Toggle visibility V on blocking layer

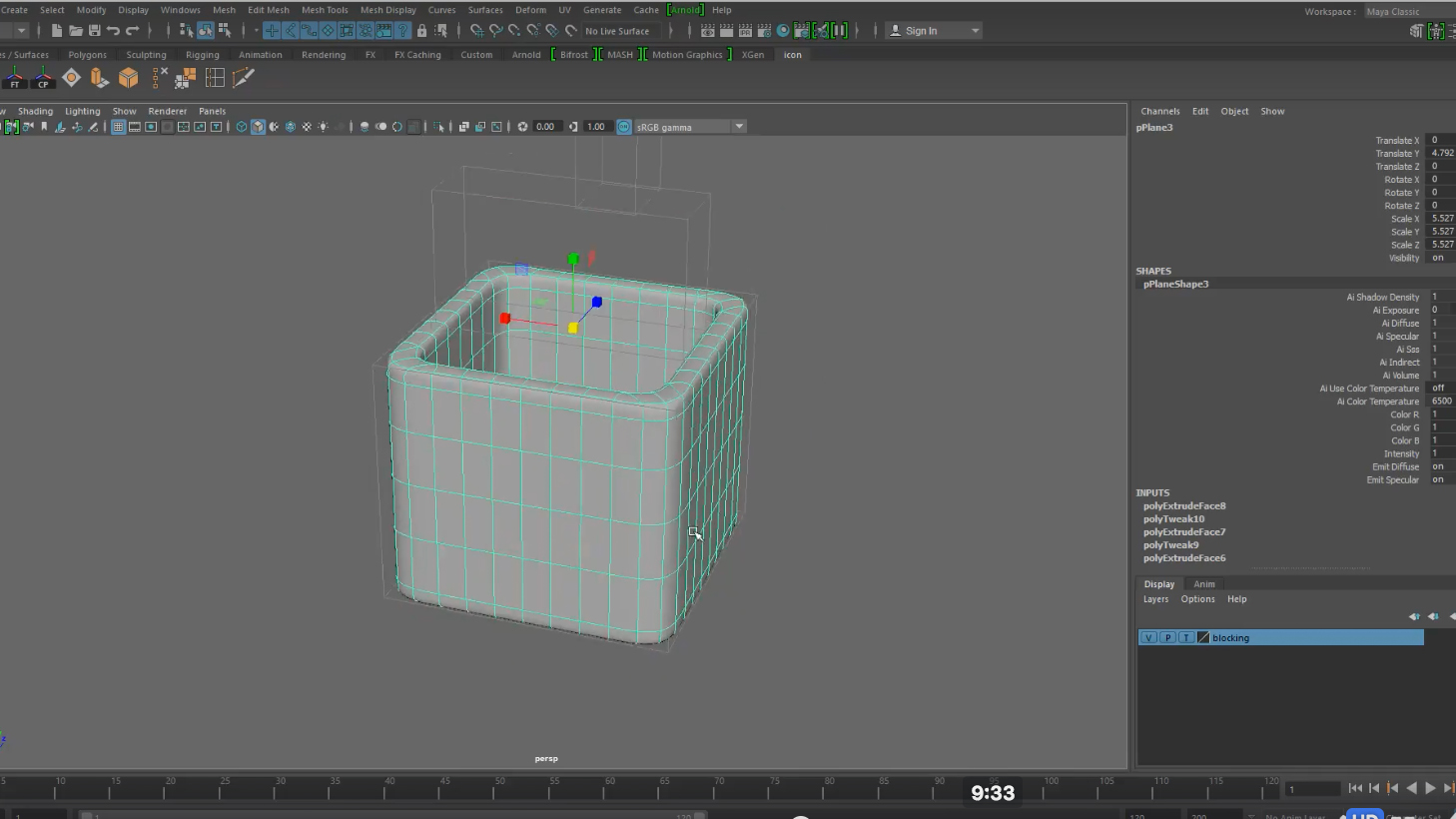click(x=1148, y=637)
